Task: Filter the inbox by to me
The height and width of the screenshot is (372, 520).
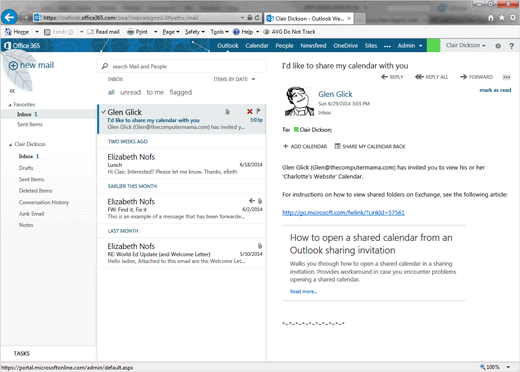Action: (155, 92)
